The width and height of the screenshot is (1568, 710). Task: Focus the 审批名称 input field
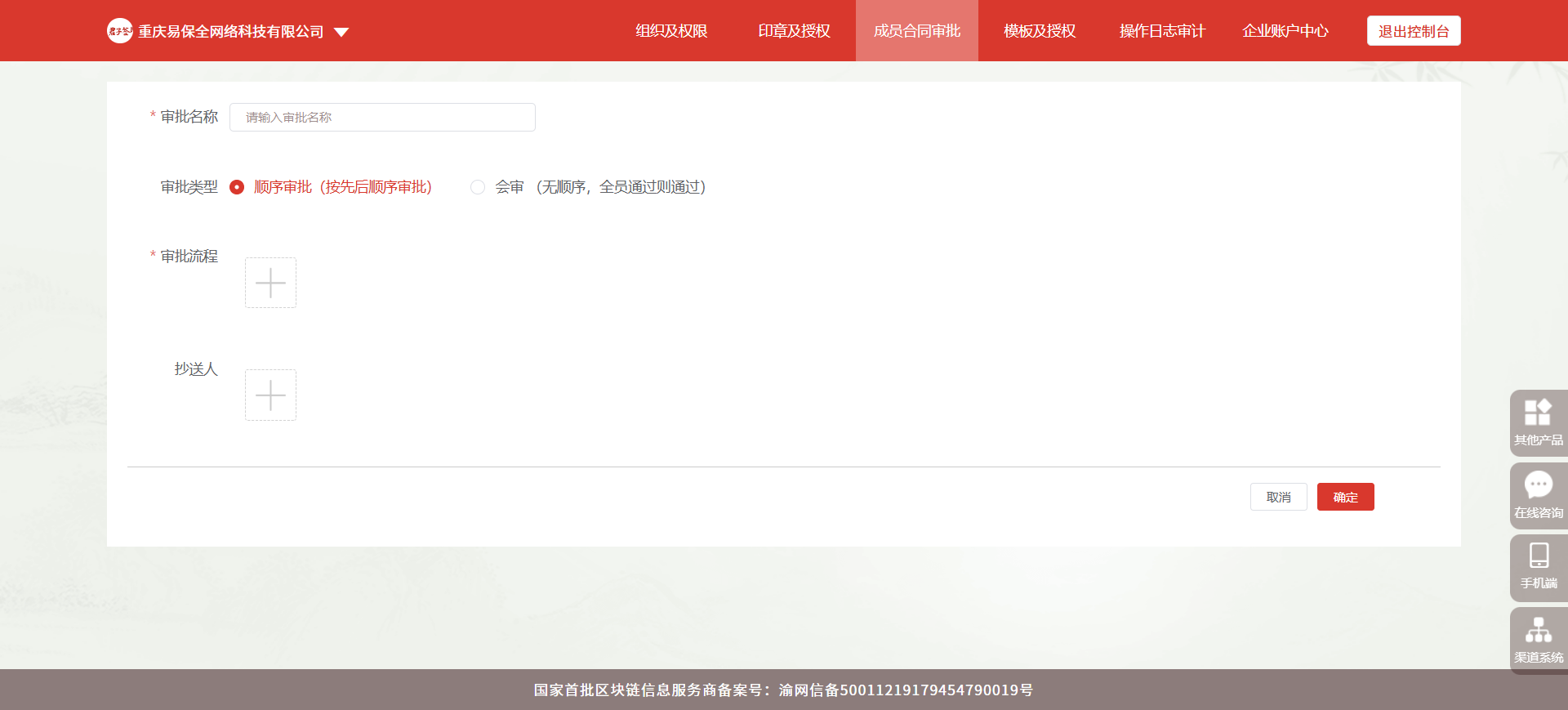(382, 117)
